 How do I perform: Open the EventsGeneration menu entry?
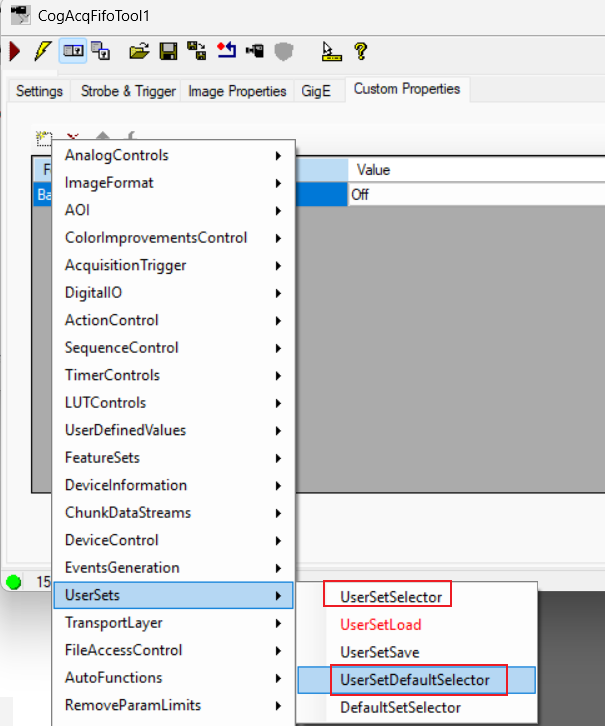[x=174, y=568]
